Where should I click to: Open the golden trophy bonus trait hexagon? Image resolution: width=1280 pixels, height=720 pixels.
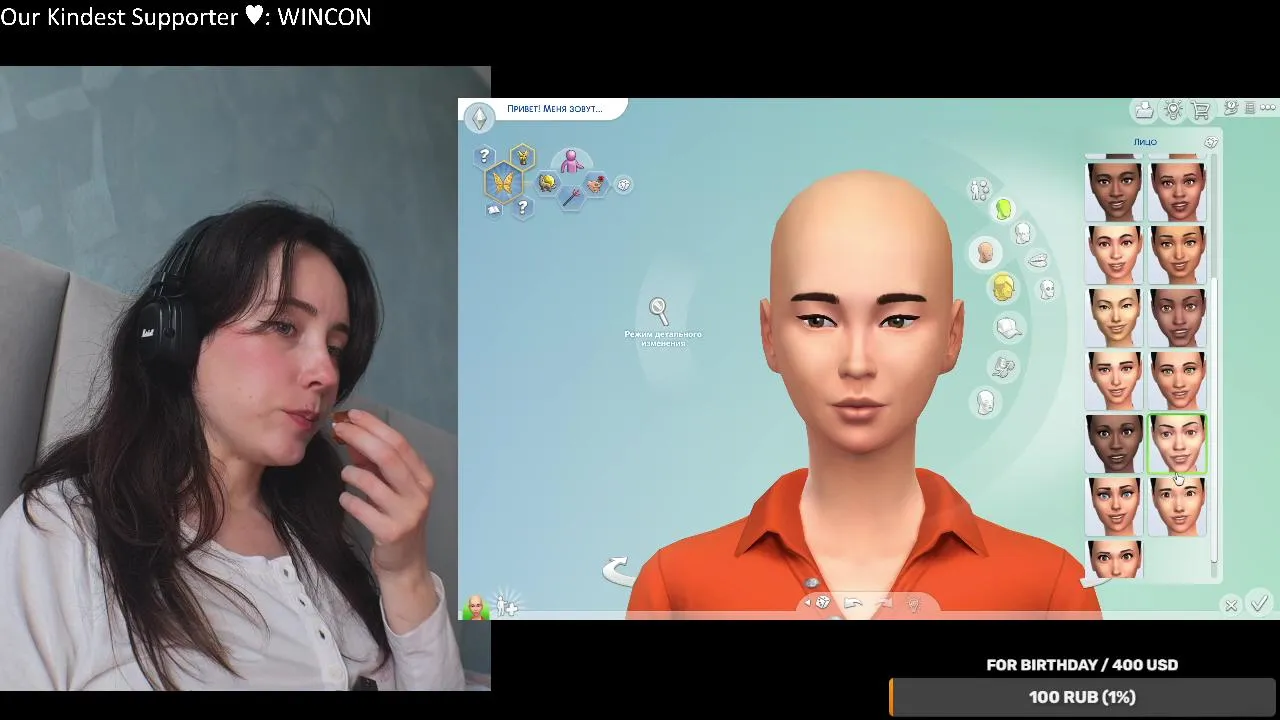point(521,156)
